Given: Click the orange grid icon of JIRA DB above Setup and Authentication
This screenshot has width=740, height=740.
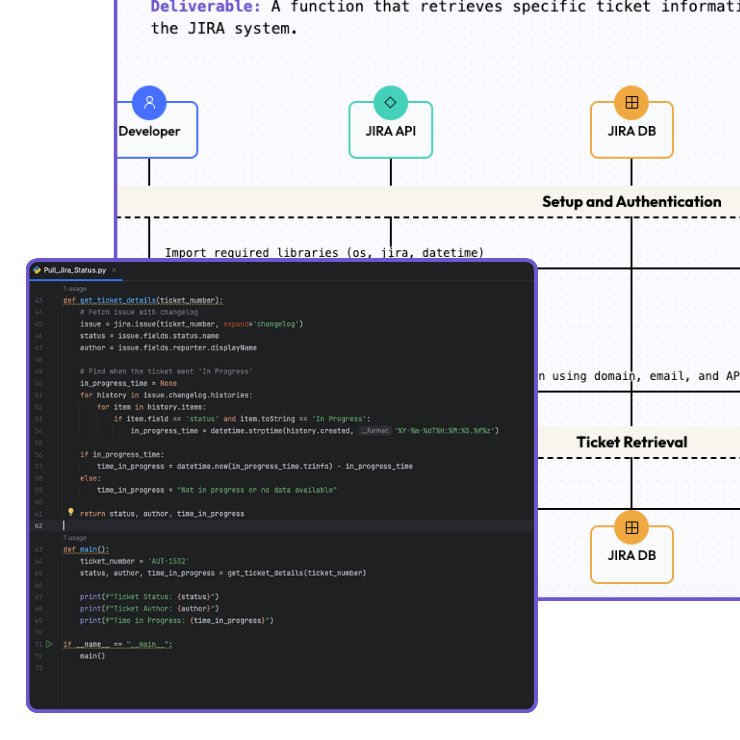Looking at the screenshot, I should click(x=631, y=102).
